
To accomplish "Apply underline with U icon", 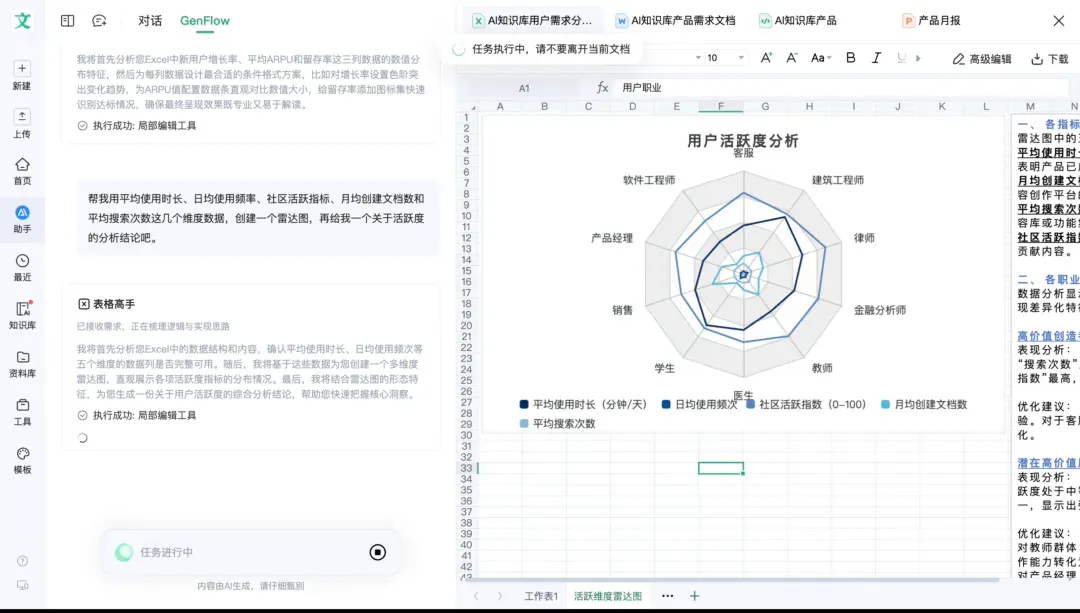I will pos(901,58).
